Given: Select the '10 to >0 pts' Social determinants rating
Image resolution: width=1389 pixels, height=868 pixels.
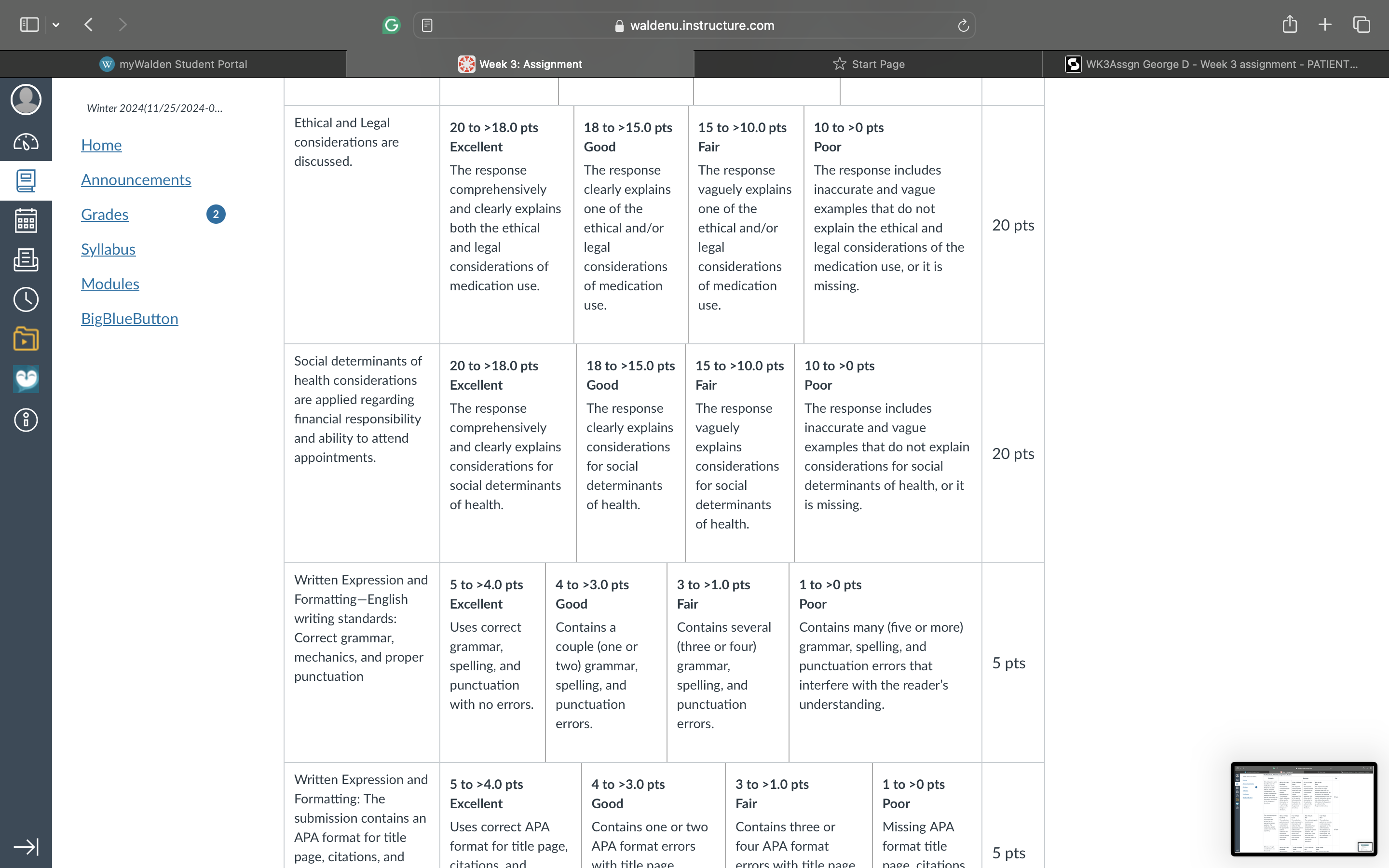Looking at the screenshot, I should pos(888,453).
